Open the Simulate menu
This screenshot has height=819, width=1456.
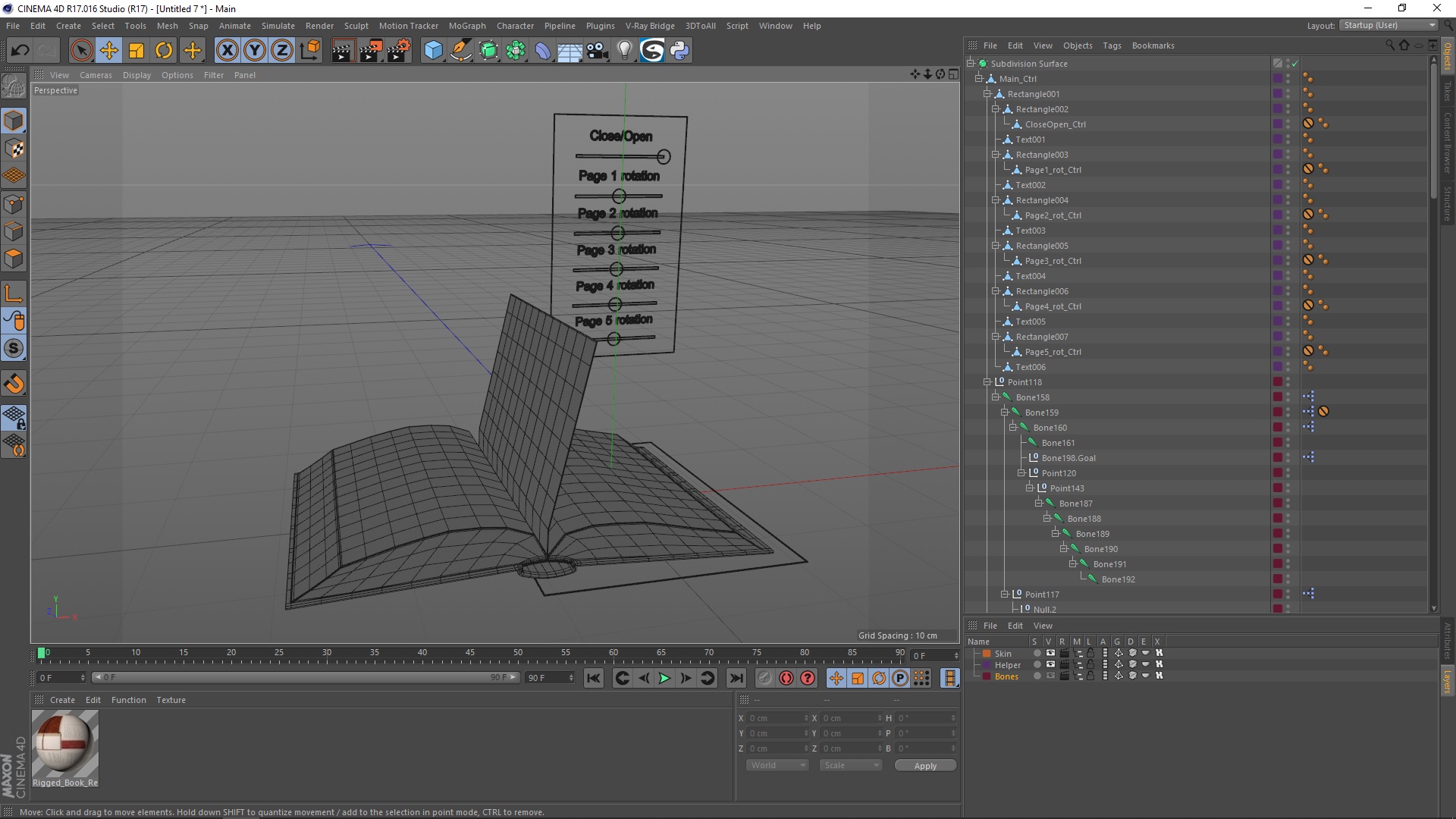(278, 25)
